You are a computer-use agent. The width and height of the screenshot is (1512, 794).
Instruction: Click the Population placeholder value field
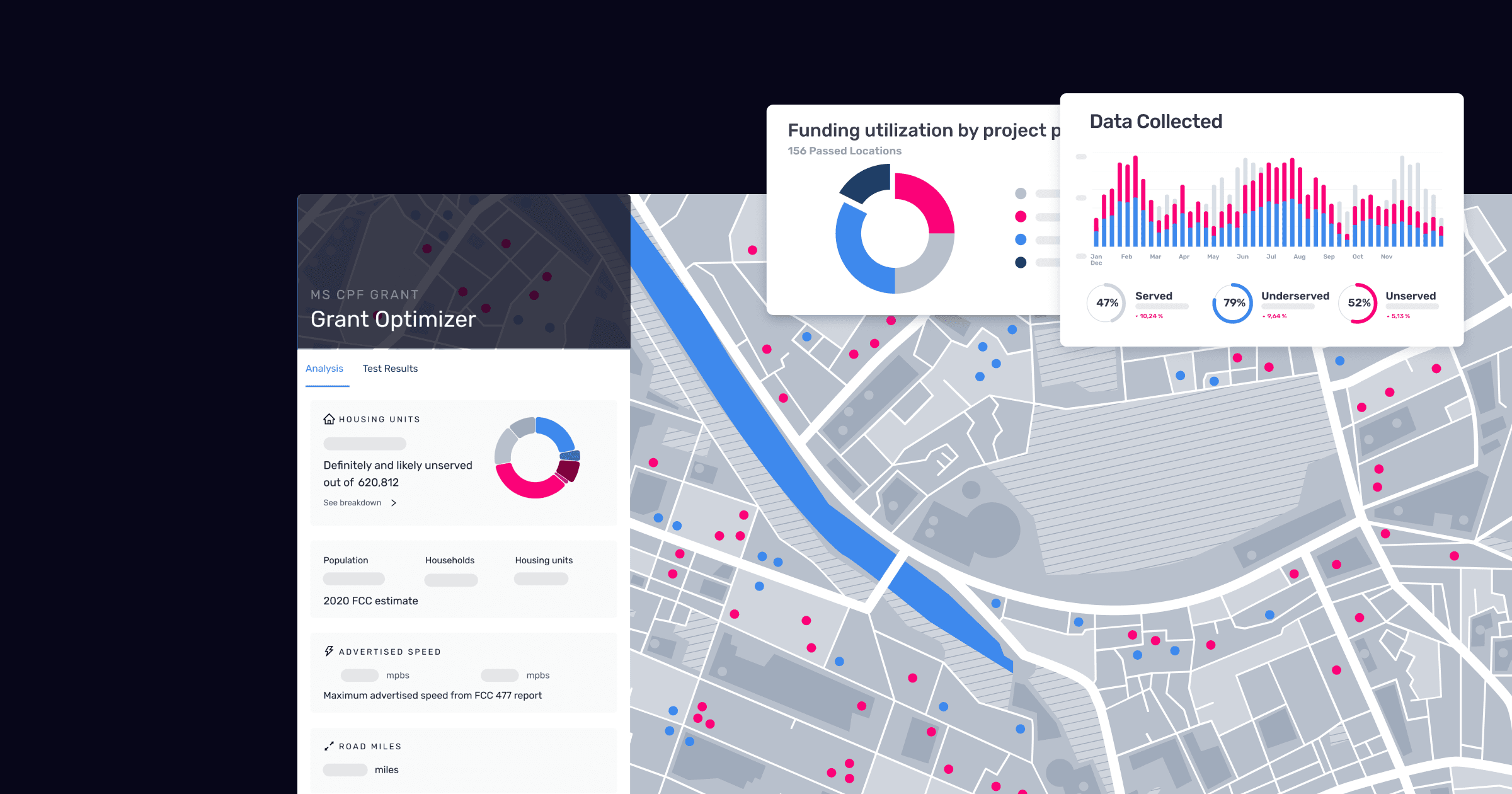pyautogui.click(x=353, y=578)
